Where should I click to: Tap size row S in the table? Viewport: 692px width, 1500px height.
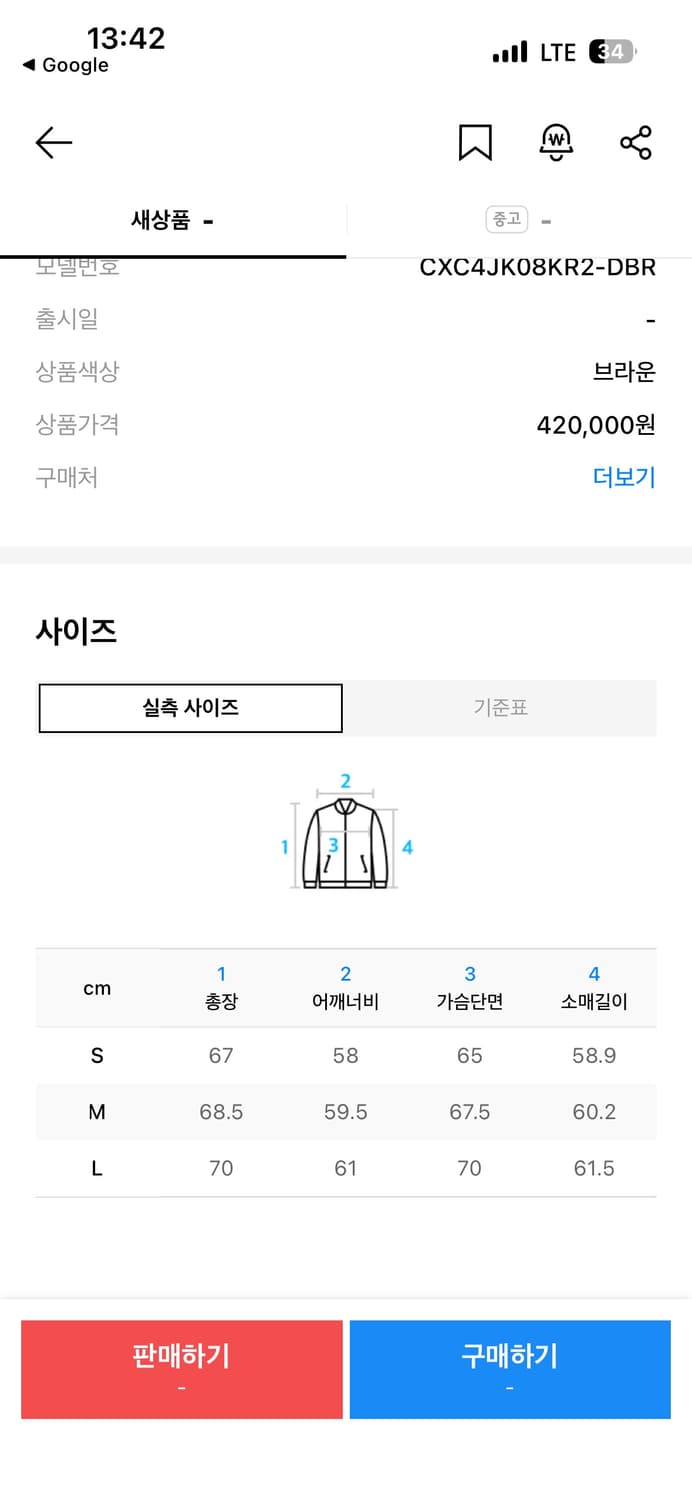97,1055
